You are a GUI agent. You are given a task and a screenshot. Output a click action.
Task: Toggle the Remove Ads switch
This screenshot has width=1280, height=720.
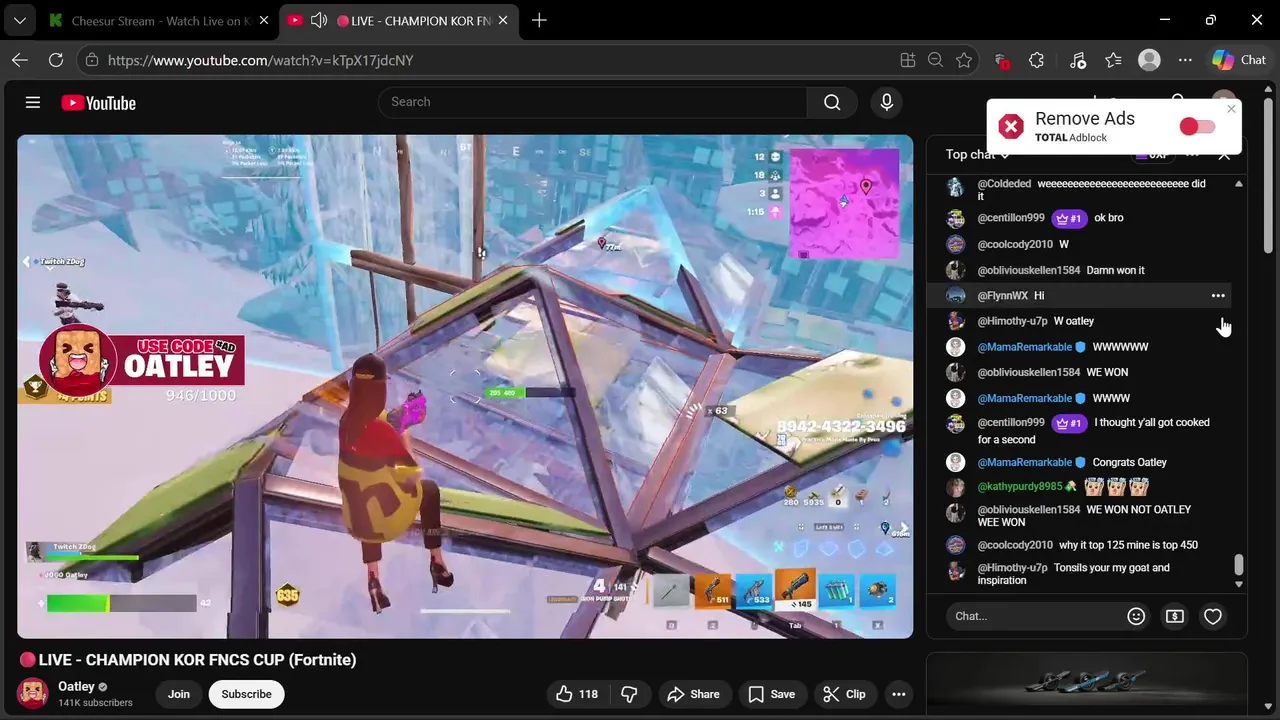1197,126
